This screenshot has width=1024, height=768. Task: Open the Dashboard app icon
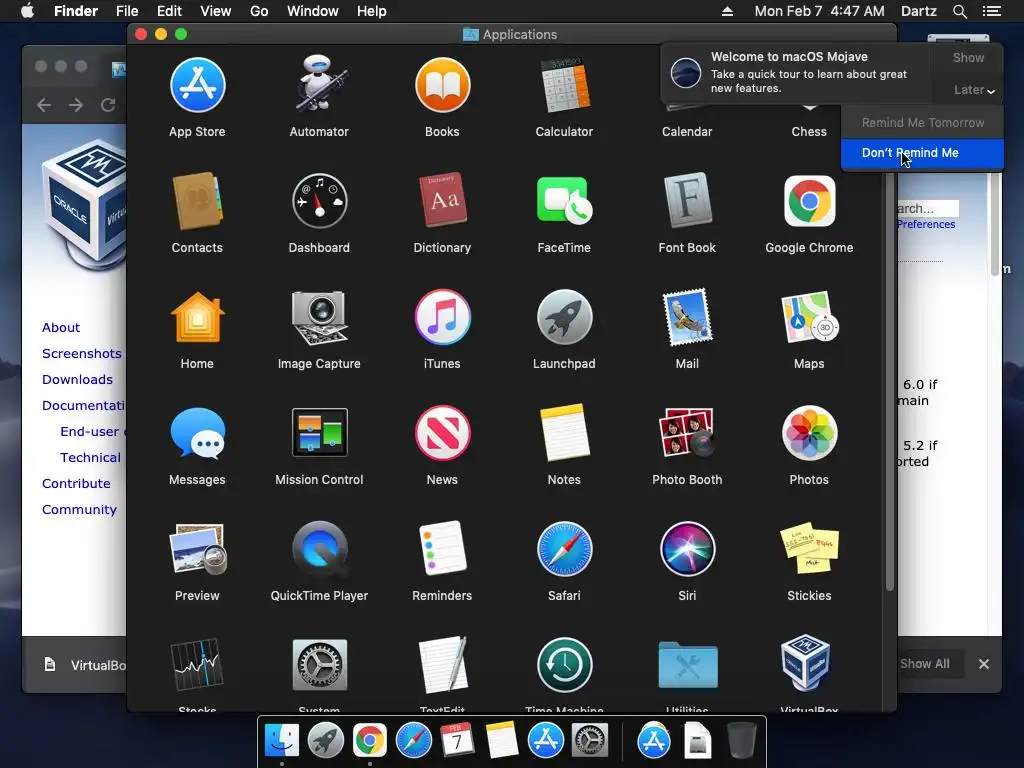[x=319, y=201]
